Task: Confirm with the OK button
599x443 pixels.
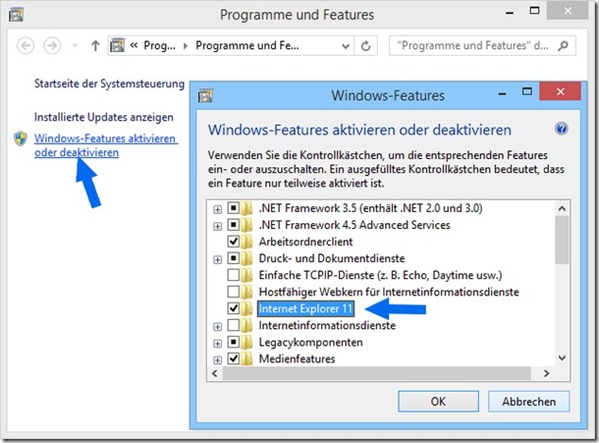Action: 438,401
